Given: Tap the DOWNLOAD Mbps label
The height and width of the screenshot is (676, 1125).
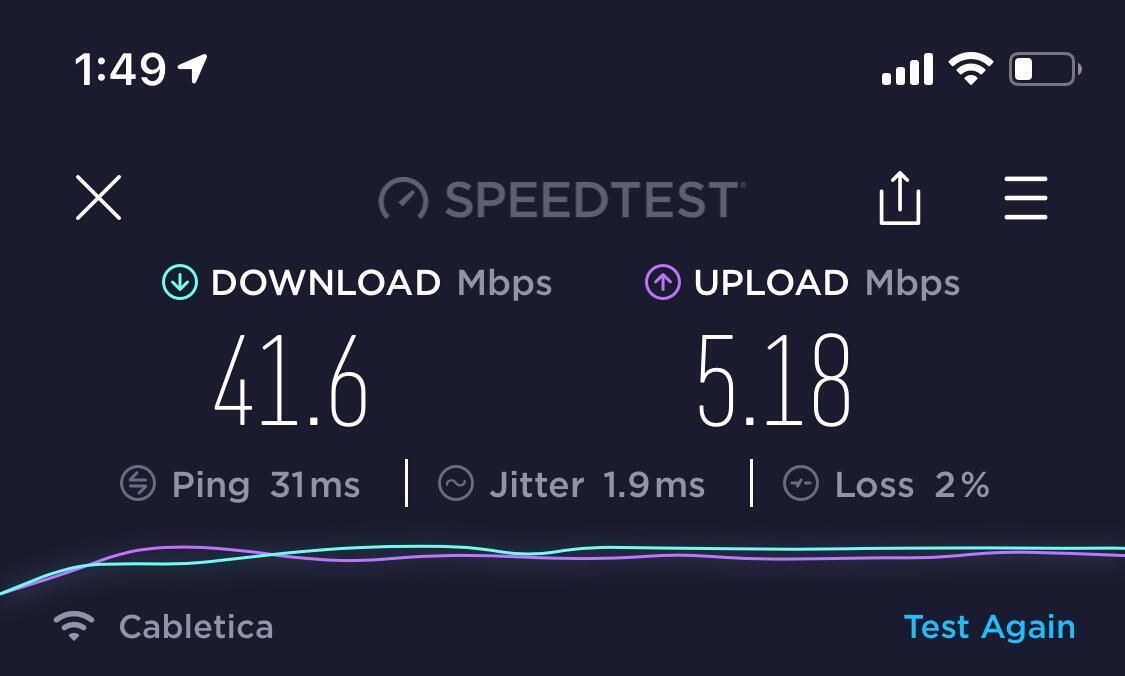Looking at the screenshot, I should pyautogui.click(x=381, y=283).
